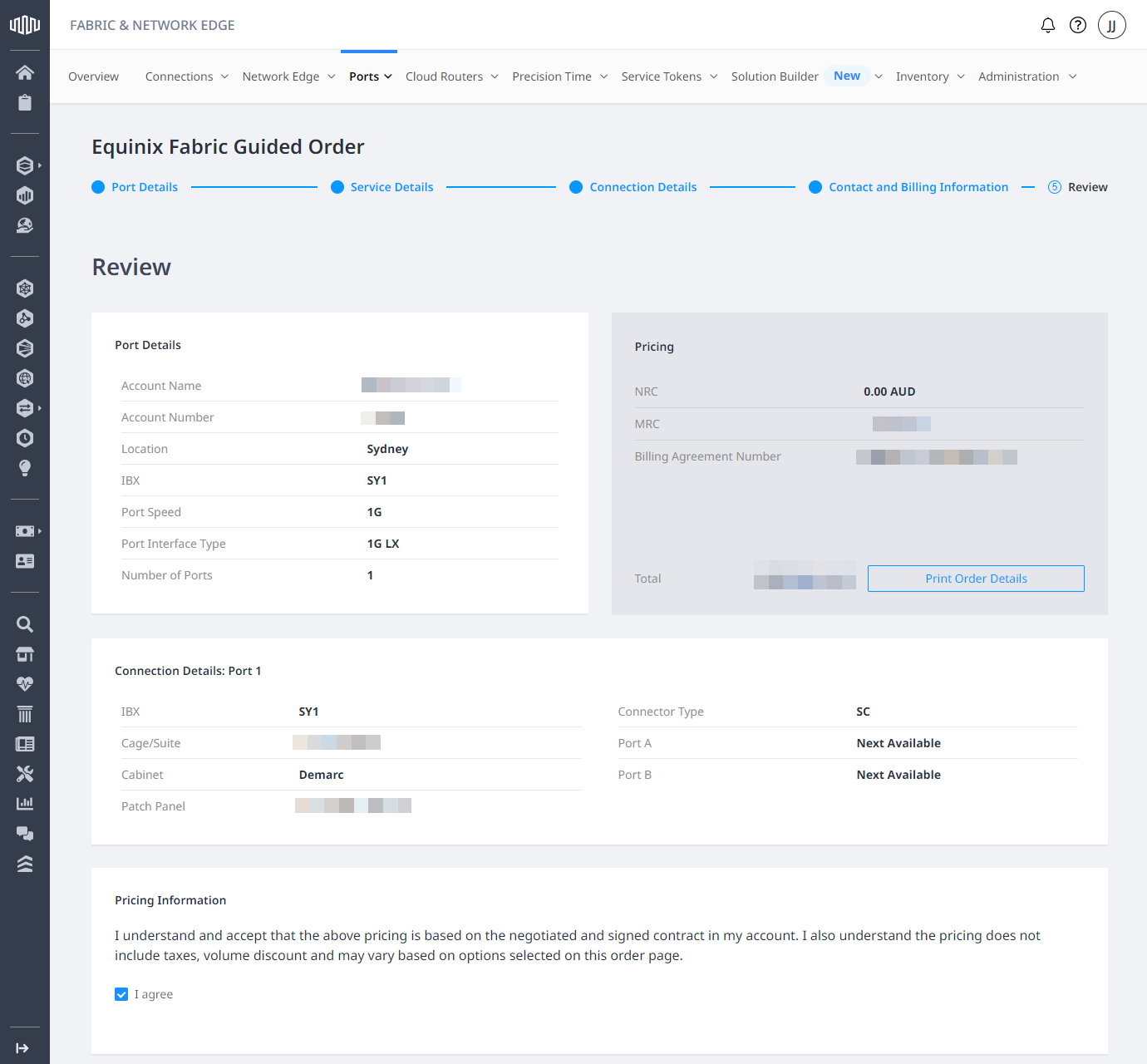The image size is (1147, 1064).
Task: Open the ID card icon in sidebar
Action: (25, 561)
